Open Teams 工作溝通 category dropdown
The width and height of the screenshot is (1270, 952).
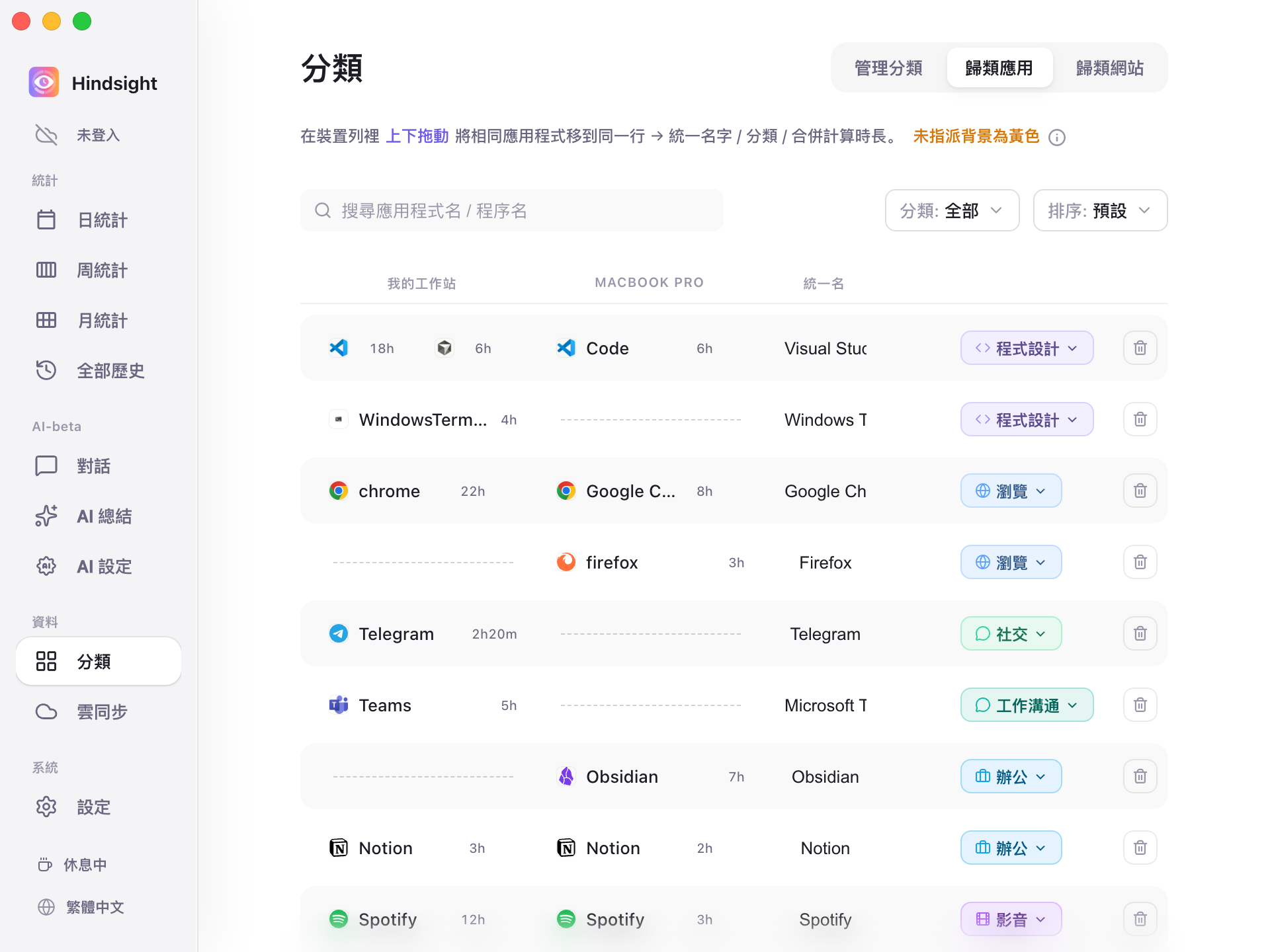point(1027,705)
